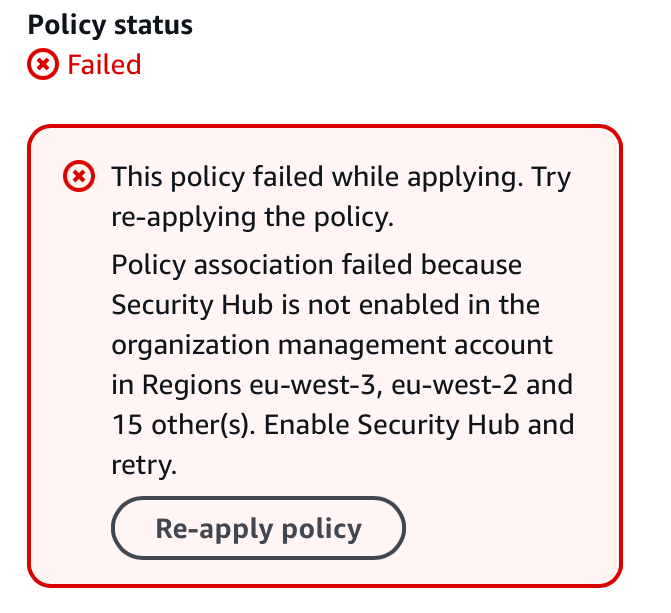Click the "organization management account" text
This screenshot has height=613, width=671.
point(332,345)
